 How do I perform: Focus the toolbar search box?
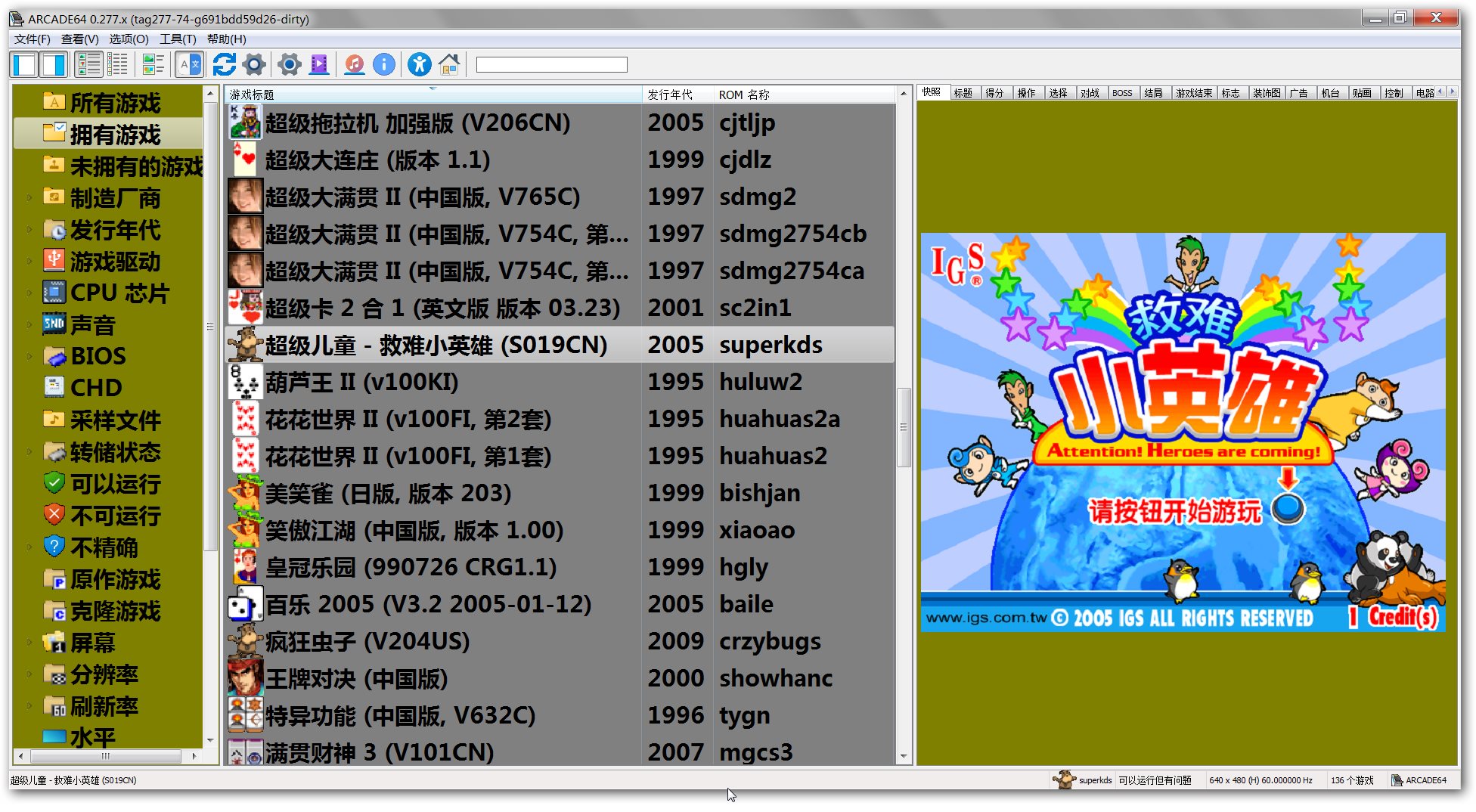coord(551,65)
